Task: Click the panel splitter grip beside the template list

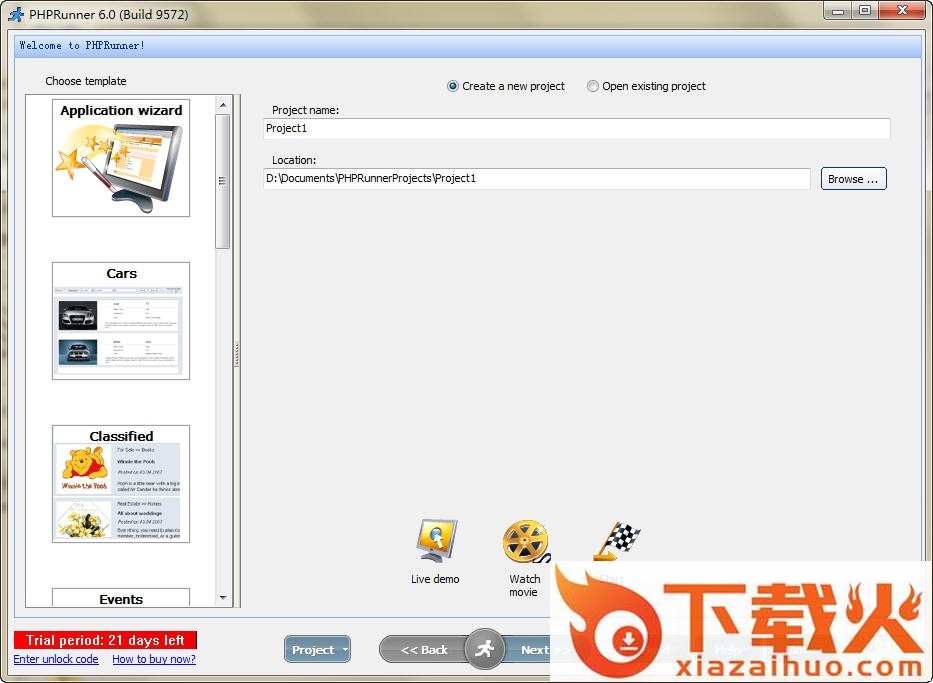Action: click(237, 354)
